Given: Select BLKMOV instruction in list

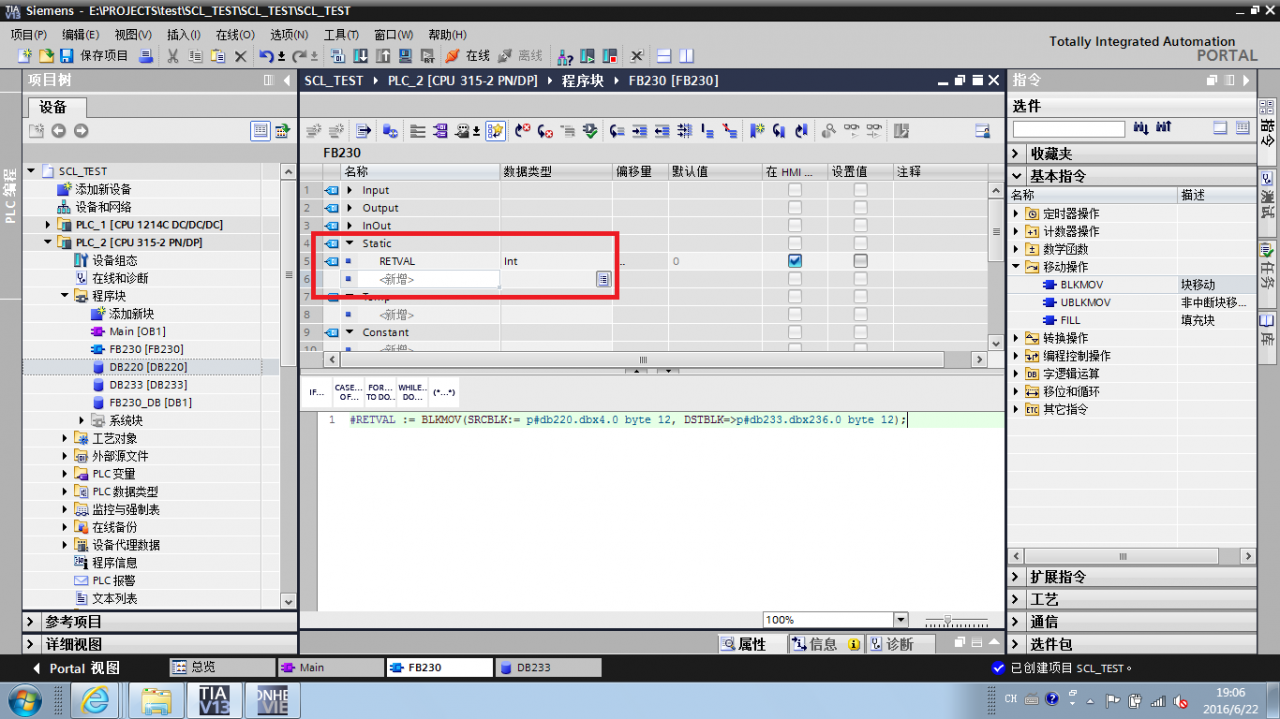Looking at the screenshot, I should [x=1082, y=285].
